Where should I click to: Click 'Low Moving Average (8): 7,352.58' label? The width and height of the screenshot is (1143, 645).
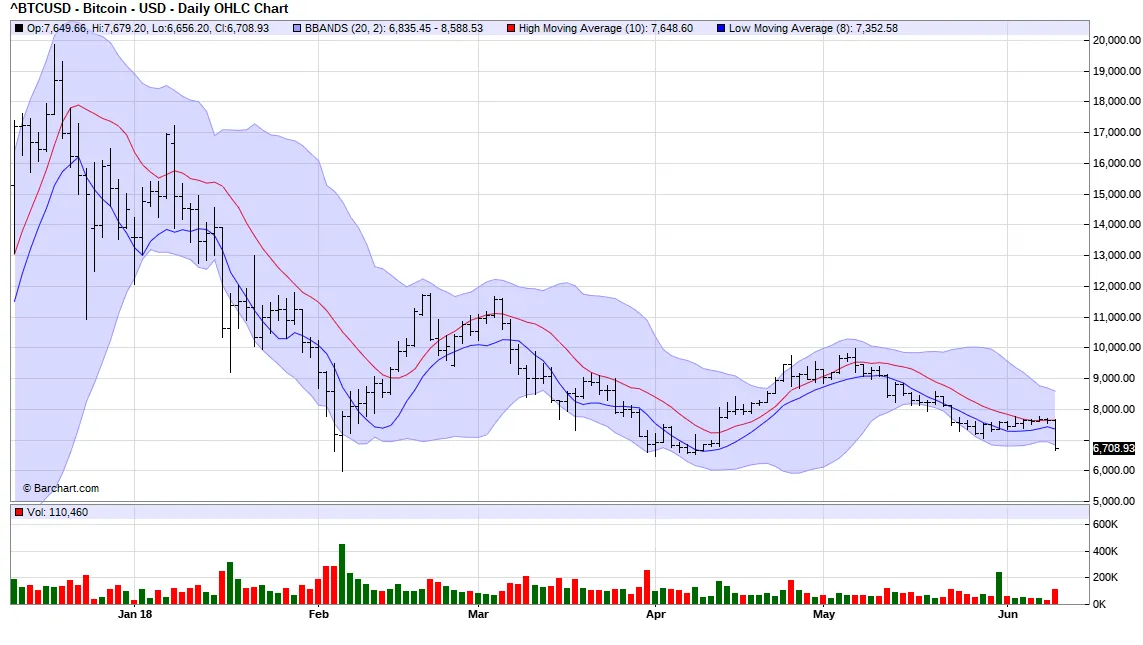click(x=814, y=28)
